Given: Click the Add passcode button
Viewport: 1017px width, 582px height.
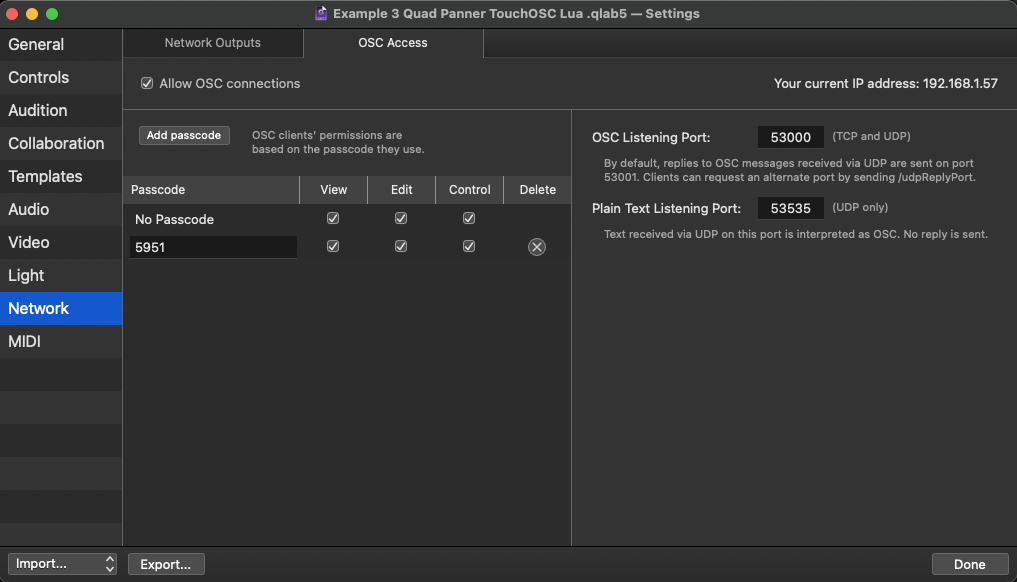Looking at the screenshot, I should click(x=184, y=135).
